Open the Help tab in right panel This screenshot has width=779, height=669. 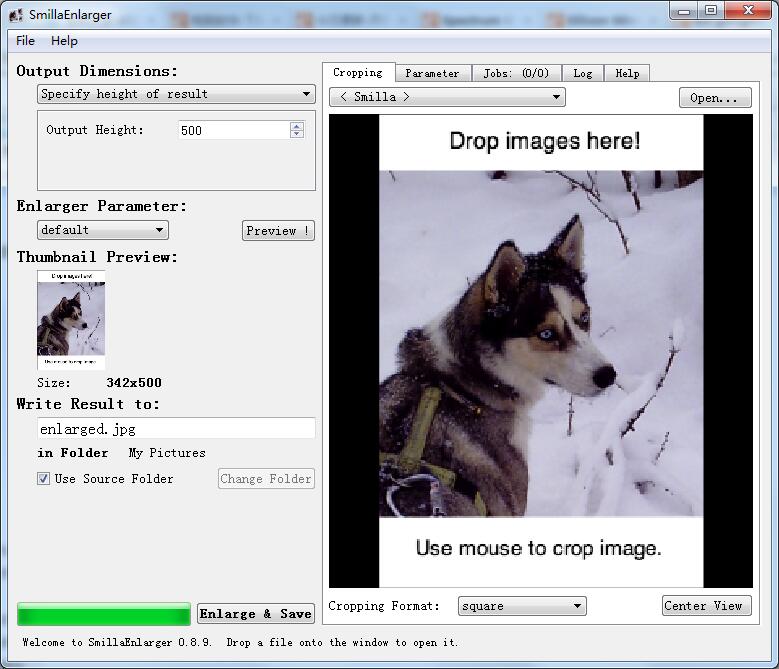click(x=627, y=74)
